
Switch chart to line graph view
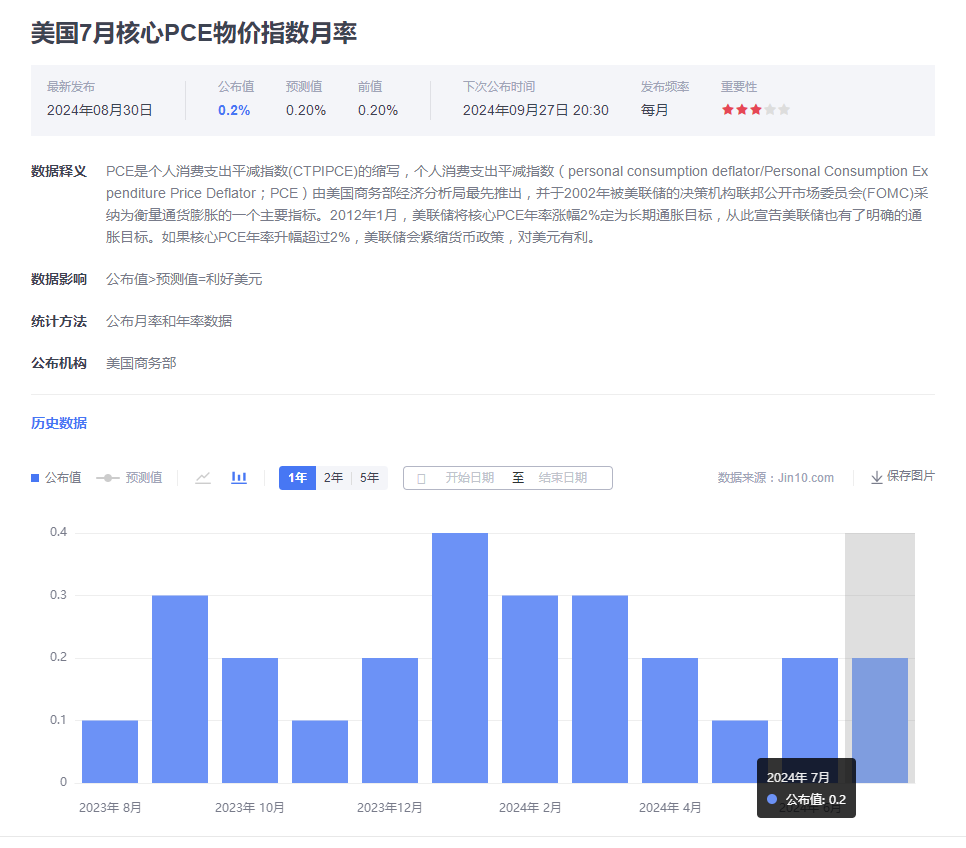(x=203, y=478)
